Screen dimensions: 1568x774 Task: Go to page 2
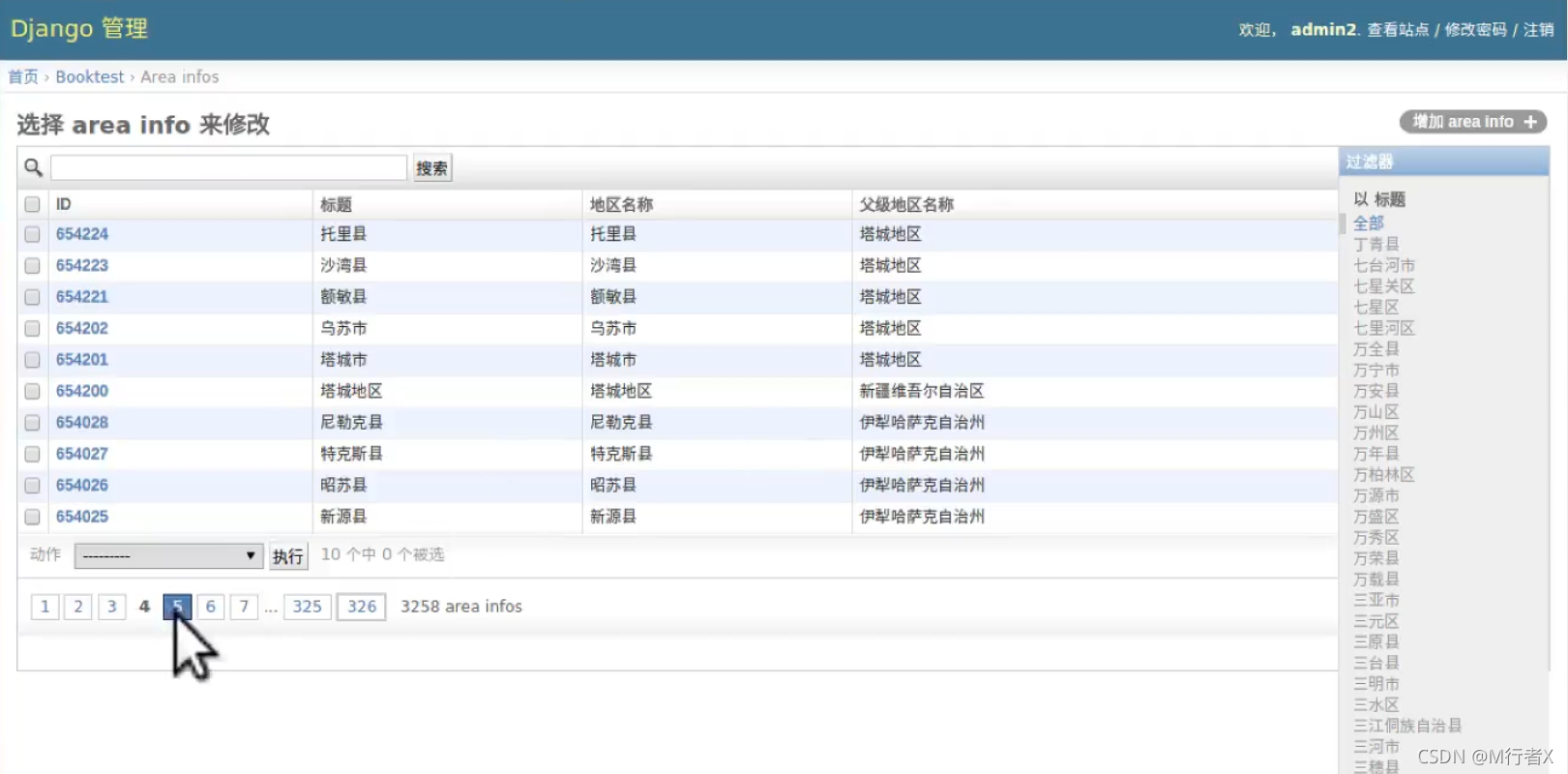[x=78, y=607]
